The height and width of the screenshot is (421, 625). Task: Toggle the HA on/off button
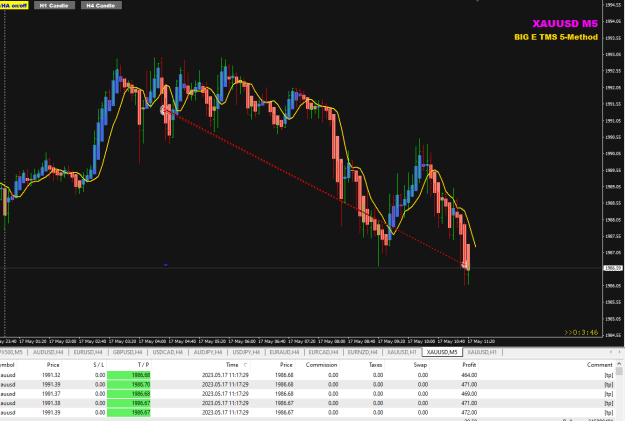click(x=14, y=6)
